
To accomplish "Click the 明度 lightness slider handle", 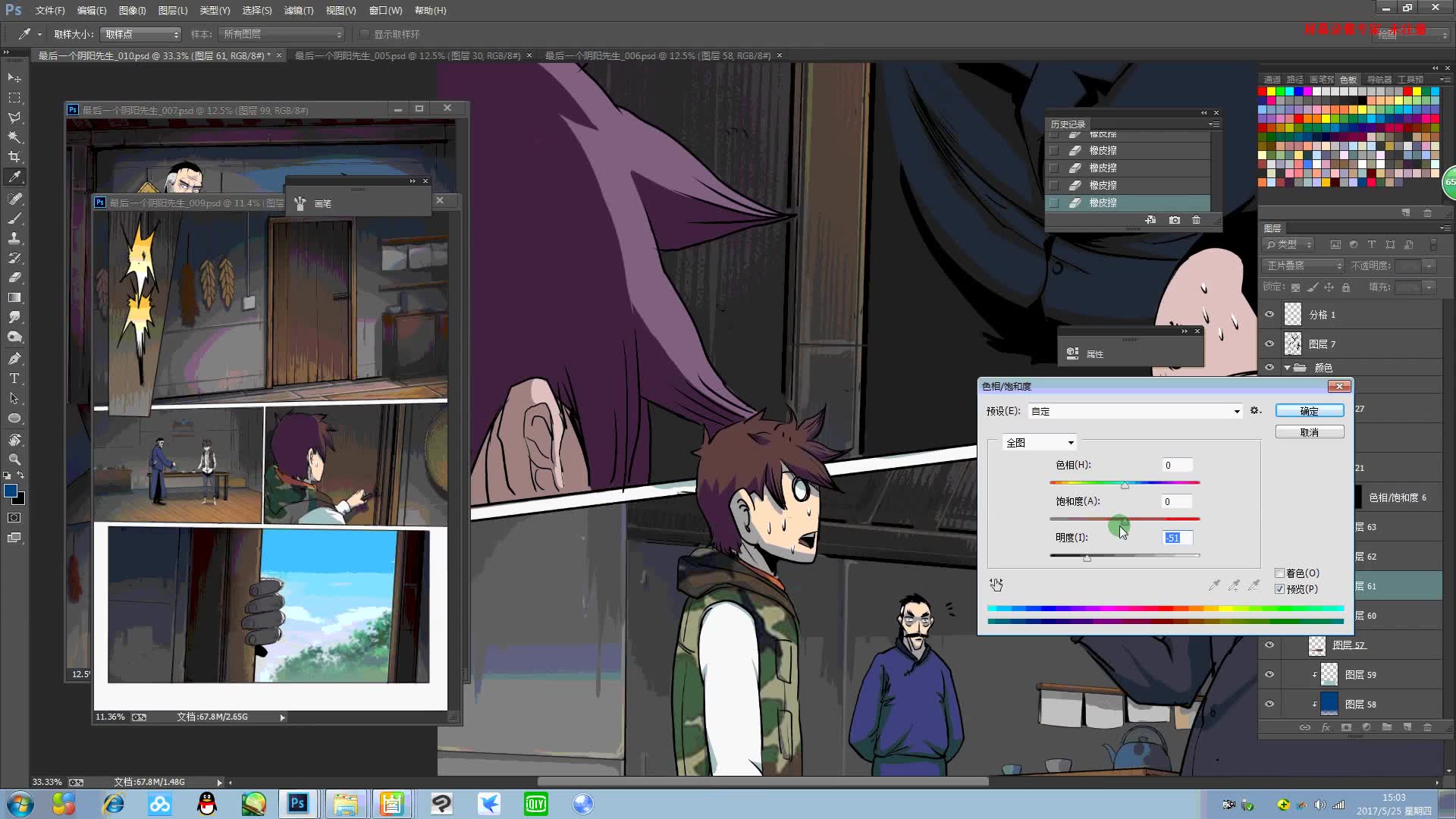I will click(1087, 558).
